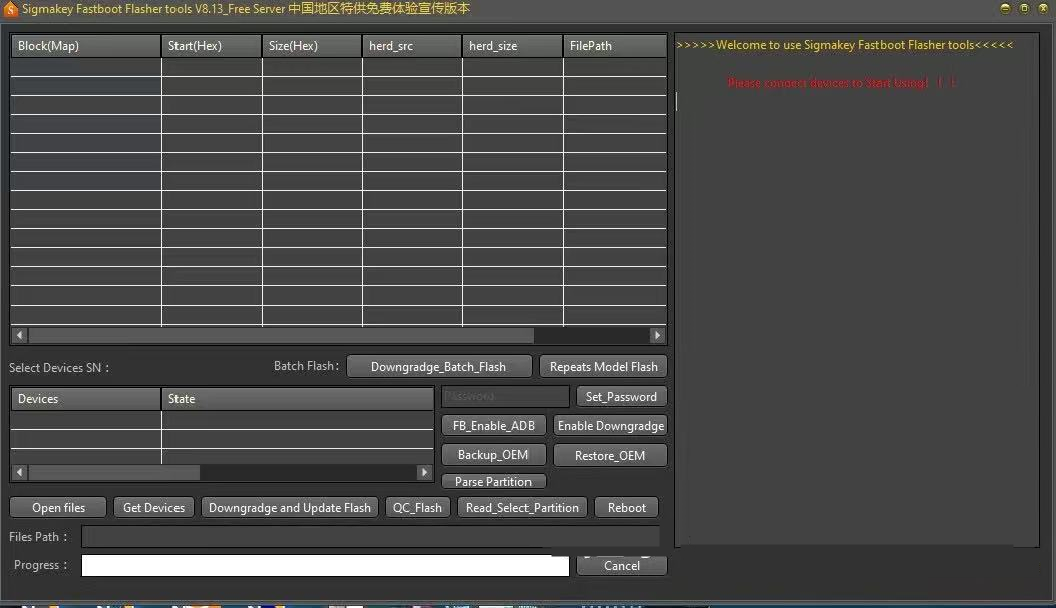
Task: Run Restore_OEM
Action: 610,455
